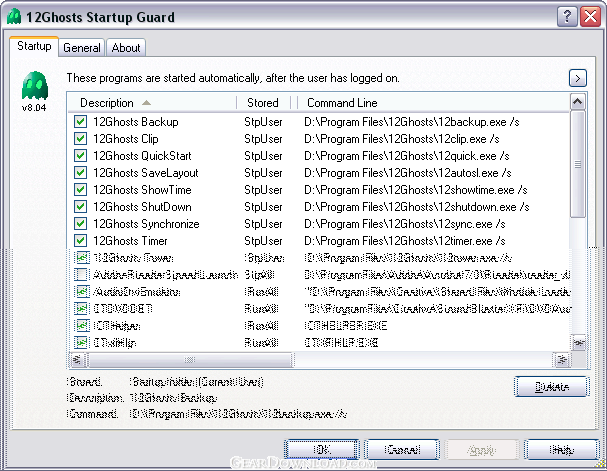Toggle the CTDVDDET entry checkbox
The image size is (607, 471).
pos(81,309)
